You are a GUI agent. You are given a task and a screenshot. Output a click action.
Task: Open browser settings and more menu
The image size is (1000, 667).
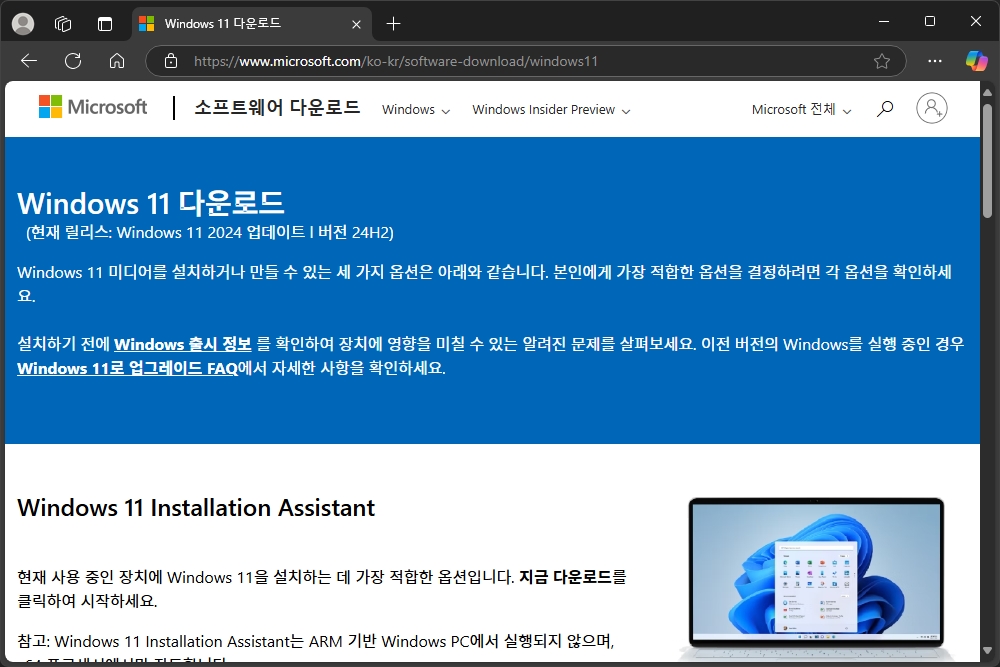pos(935,61)
